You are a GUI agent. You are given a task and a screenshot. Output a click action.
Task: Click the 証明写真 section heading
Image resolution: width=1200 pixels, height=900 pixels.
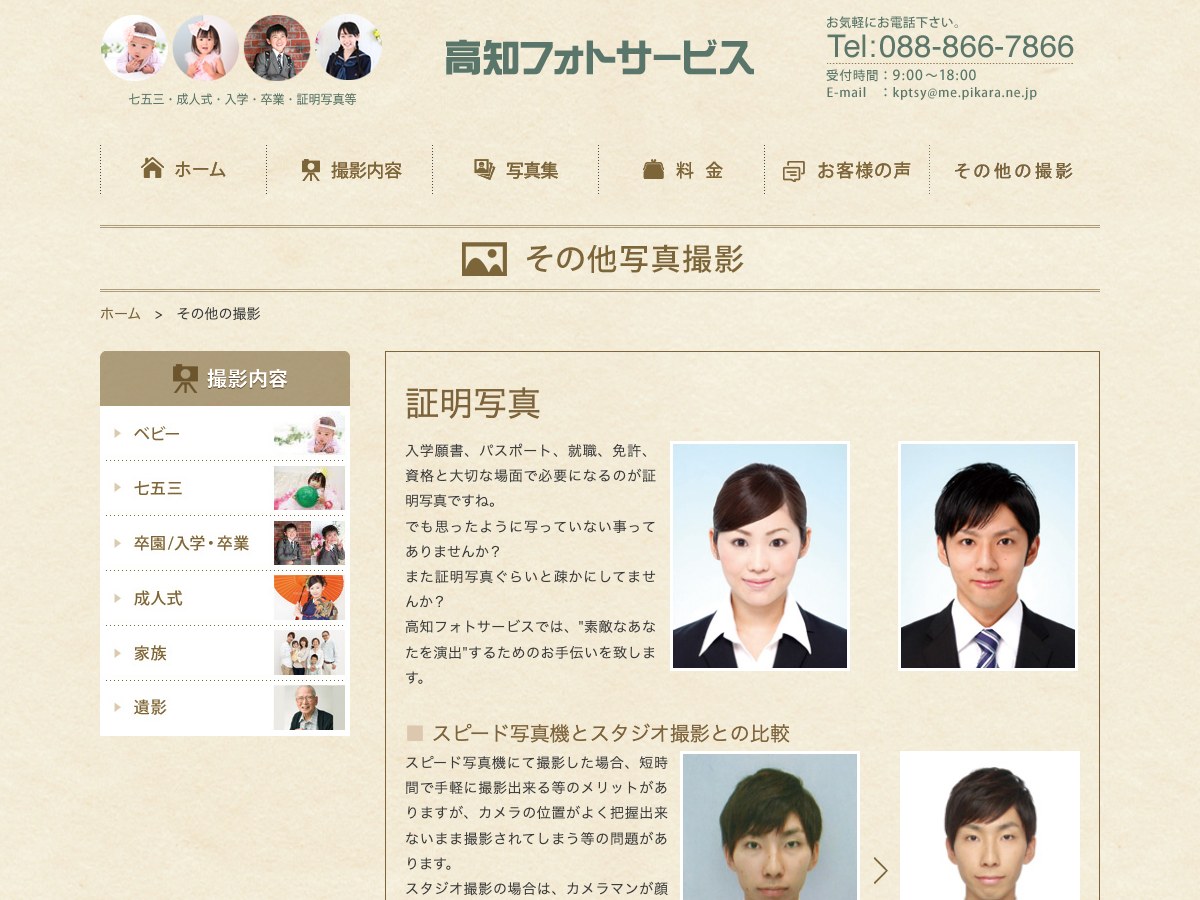[473, 403]
